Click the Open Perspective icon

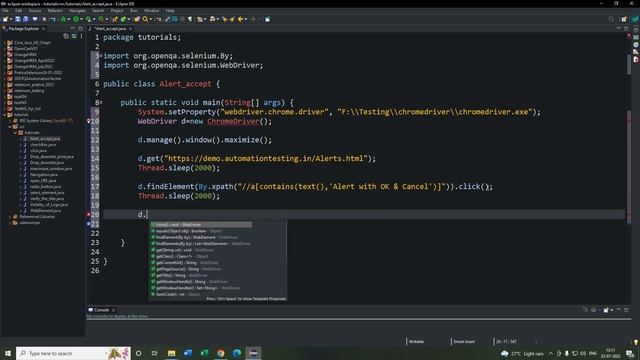[624, 19]
